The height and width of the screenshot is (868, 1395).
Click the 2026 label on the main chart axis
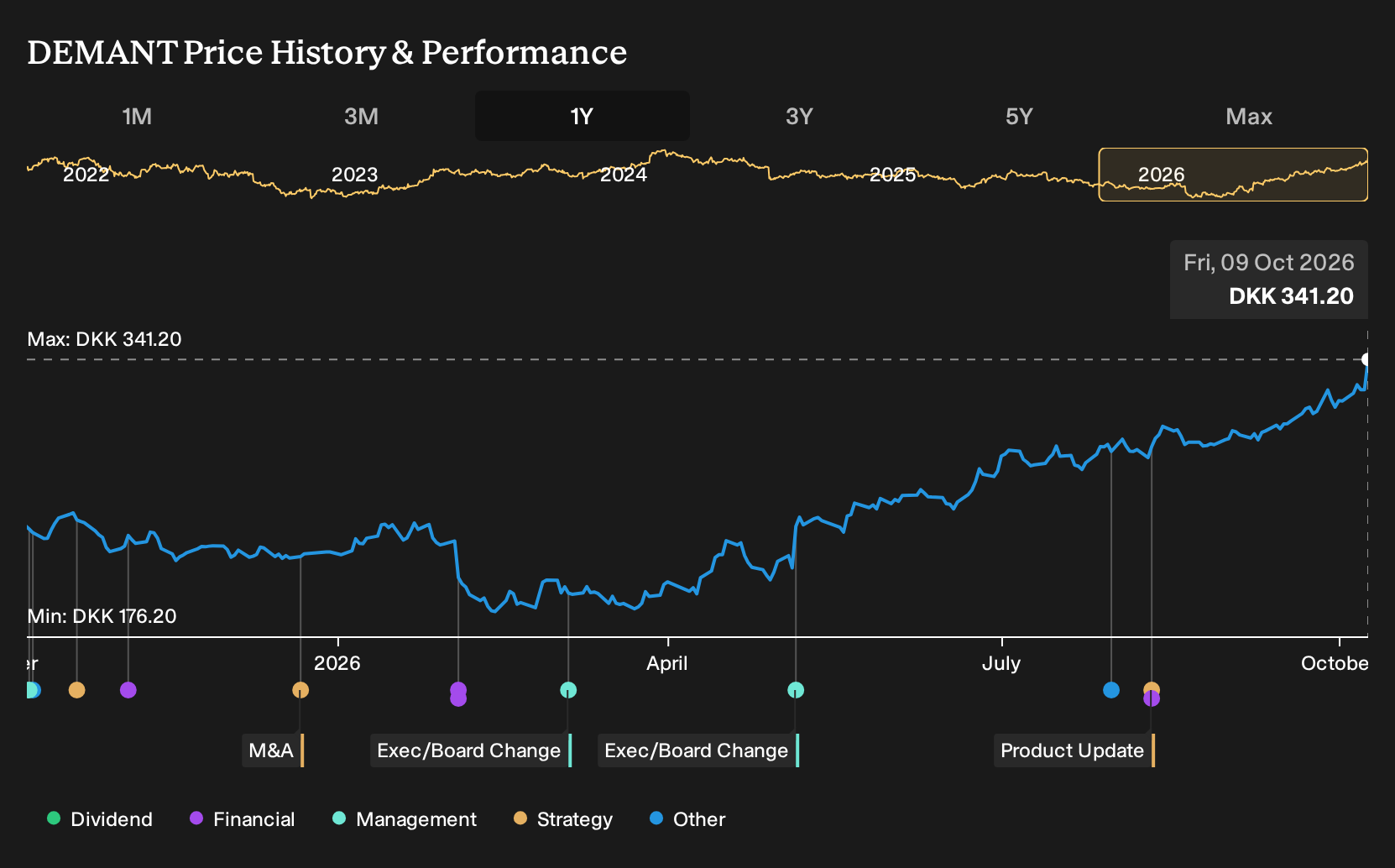337,663
